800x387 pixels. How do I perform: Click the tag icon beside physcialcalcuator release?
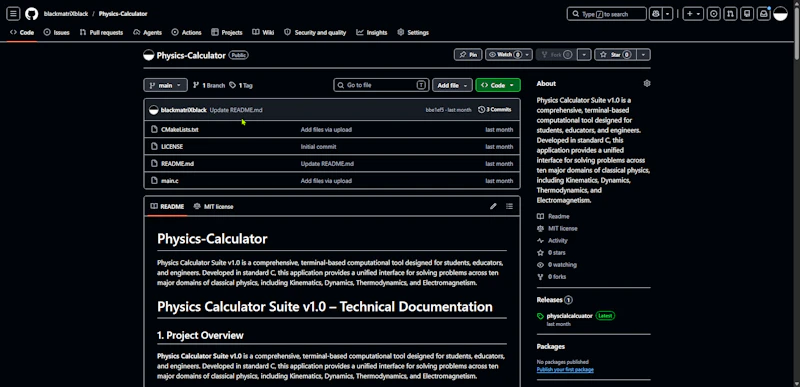point(540,316)
